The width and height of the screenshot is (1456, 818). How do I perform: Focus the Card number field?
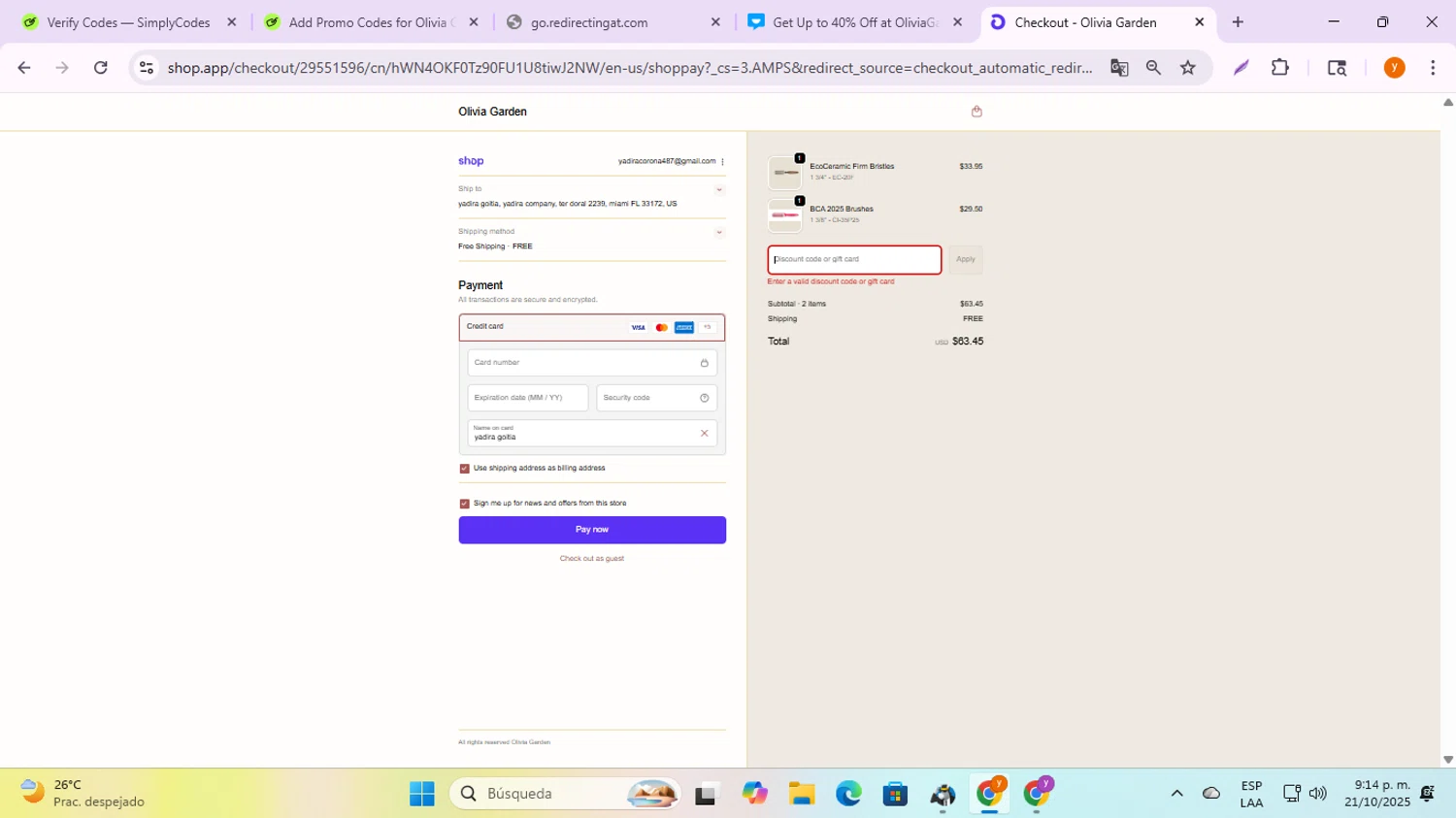tap(592, 363)
